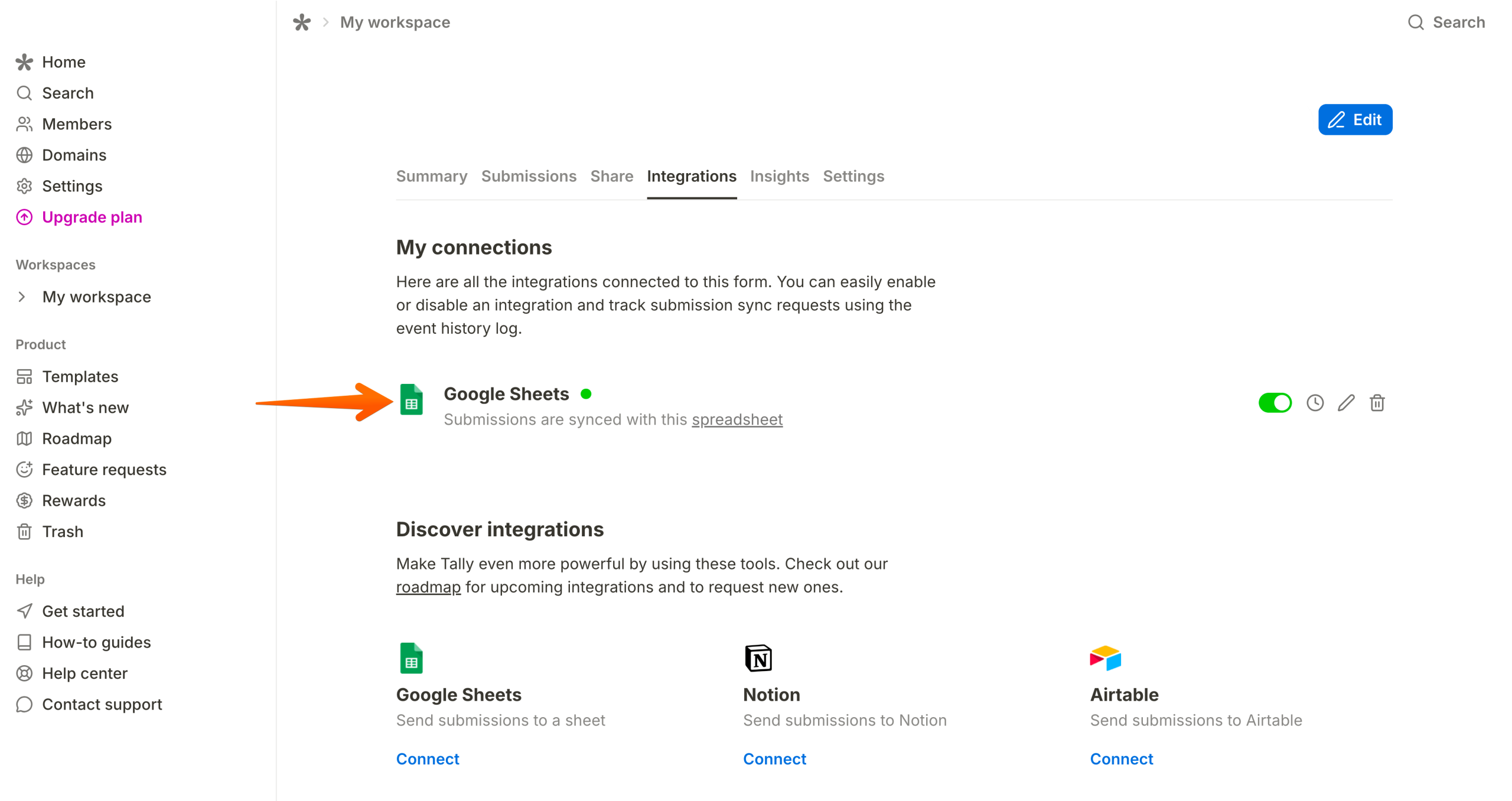Open Rewards from the sidebar

tap(74, 501)
